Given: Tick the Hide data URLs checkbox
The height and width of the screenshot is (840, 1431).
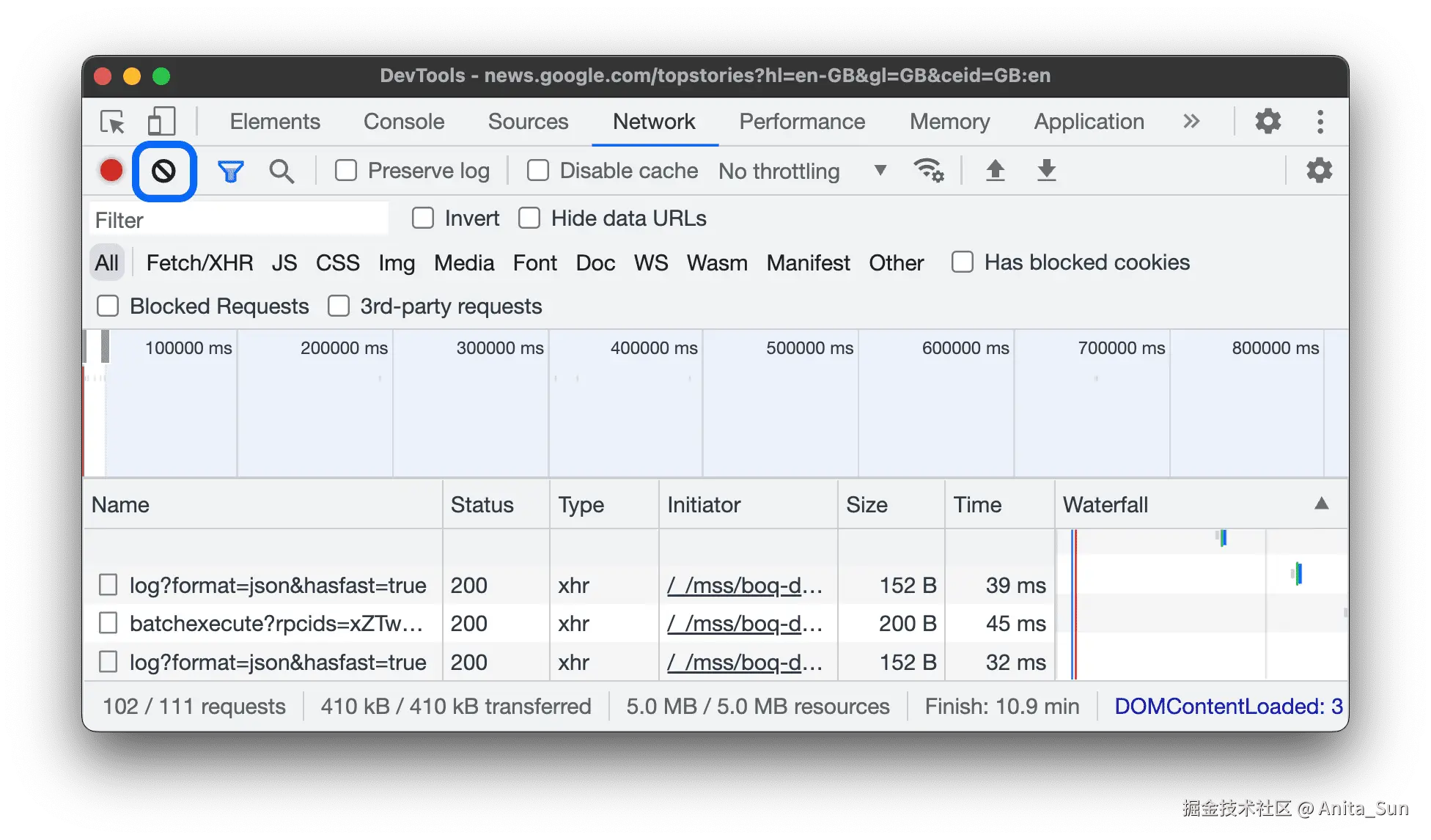Looking at the screenshot, I should click(x=529, y=218).
